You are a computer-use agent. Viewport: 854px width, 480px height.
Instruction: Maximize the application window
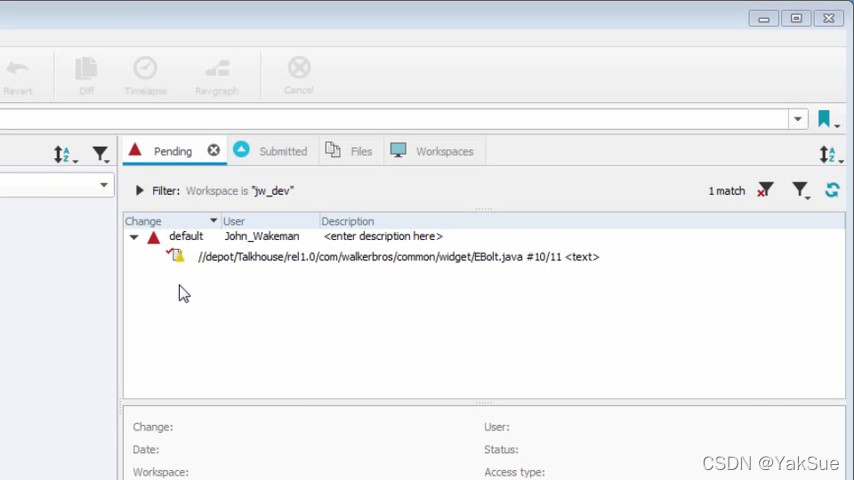pyautogui.click(x=796, y=19)
